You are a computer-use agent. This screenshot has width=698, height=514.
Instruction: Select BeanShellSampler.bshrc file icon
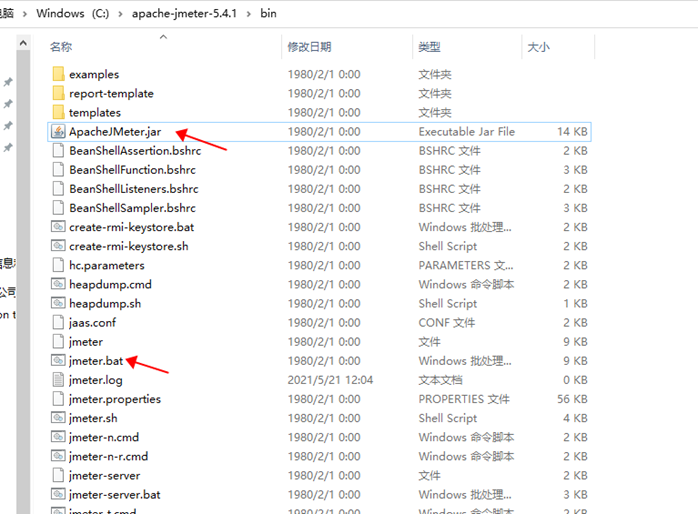pos(58,208)
